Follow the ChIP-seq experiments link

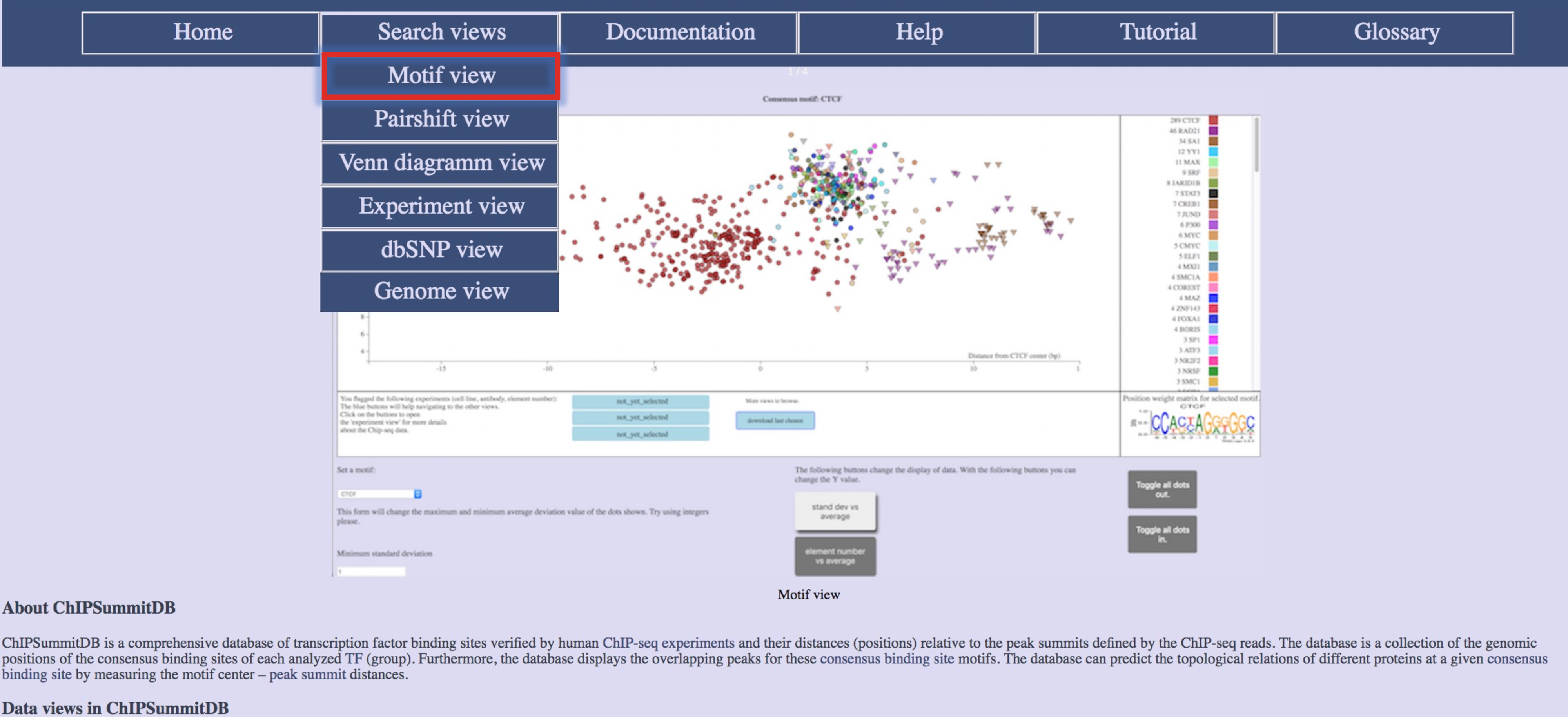[x=668, y=643]
